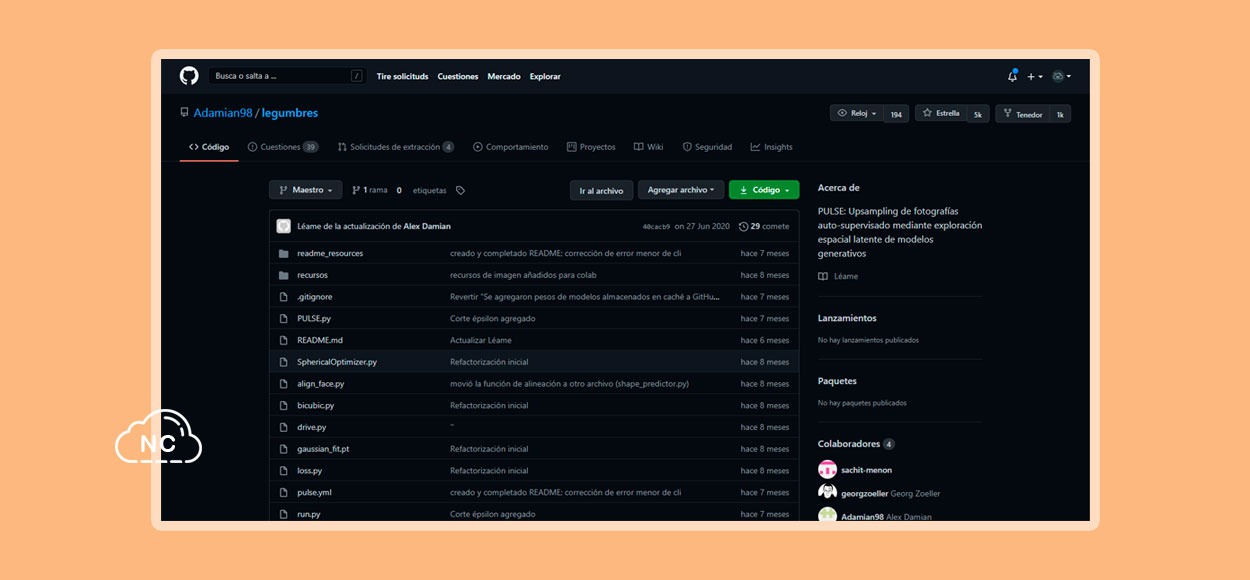Click the file icon next to pulse.yml

[x=284, y=493]
